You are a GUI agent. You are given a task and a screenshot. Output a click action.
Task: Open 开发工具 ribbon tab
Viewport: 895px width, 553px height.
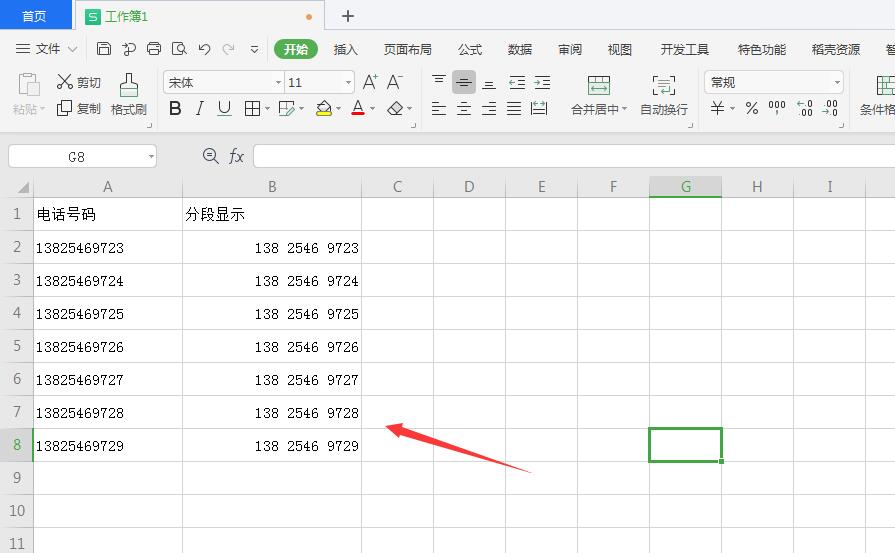[684, 50]
